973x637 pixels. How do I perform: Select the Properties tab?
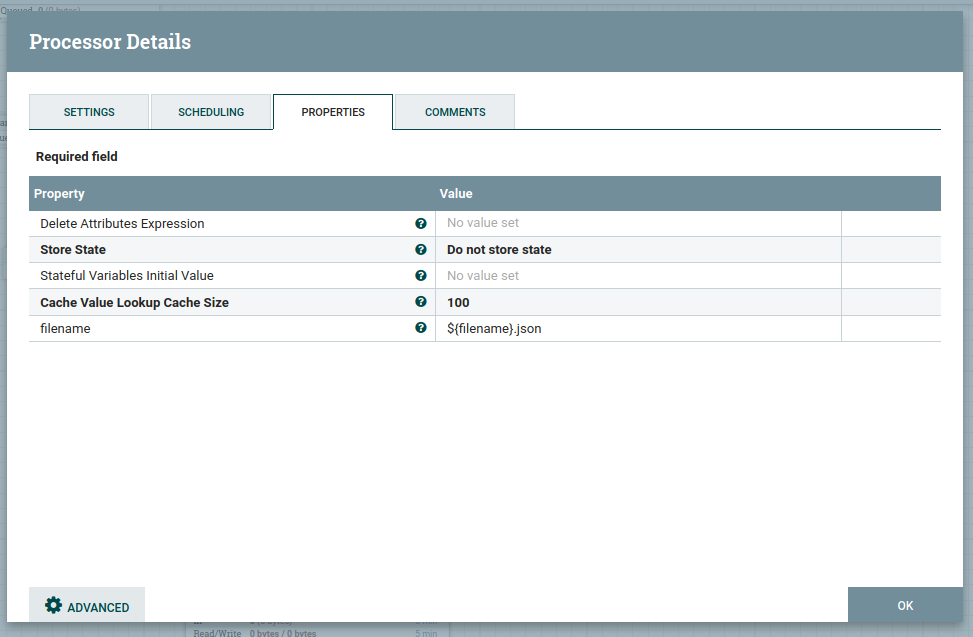pos(333,112)
